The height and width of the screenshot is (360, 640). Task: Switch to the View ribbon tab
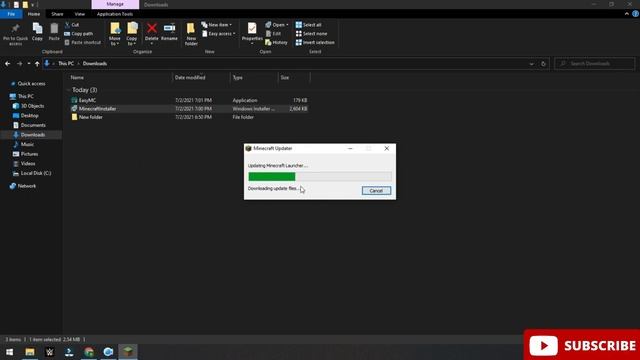80,14
